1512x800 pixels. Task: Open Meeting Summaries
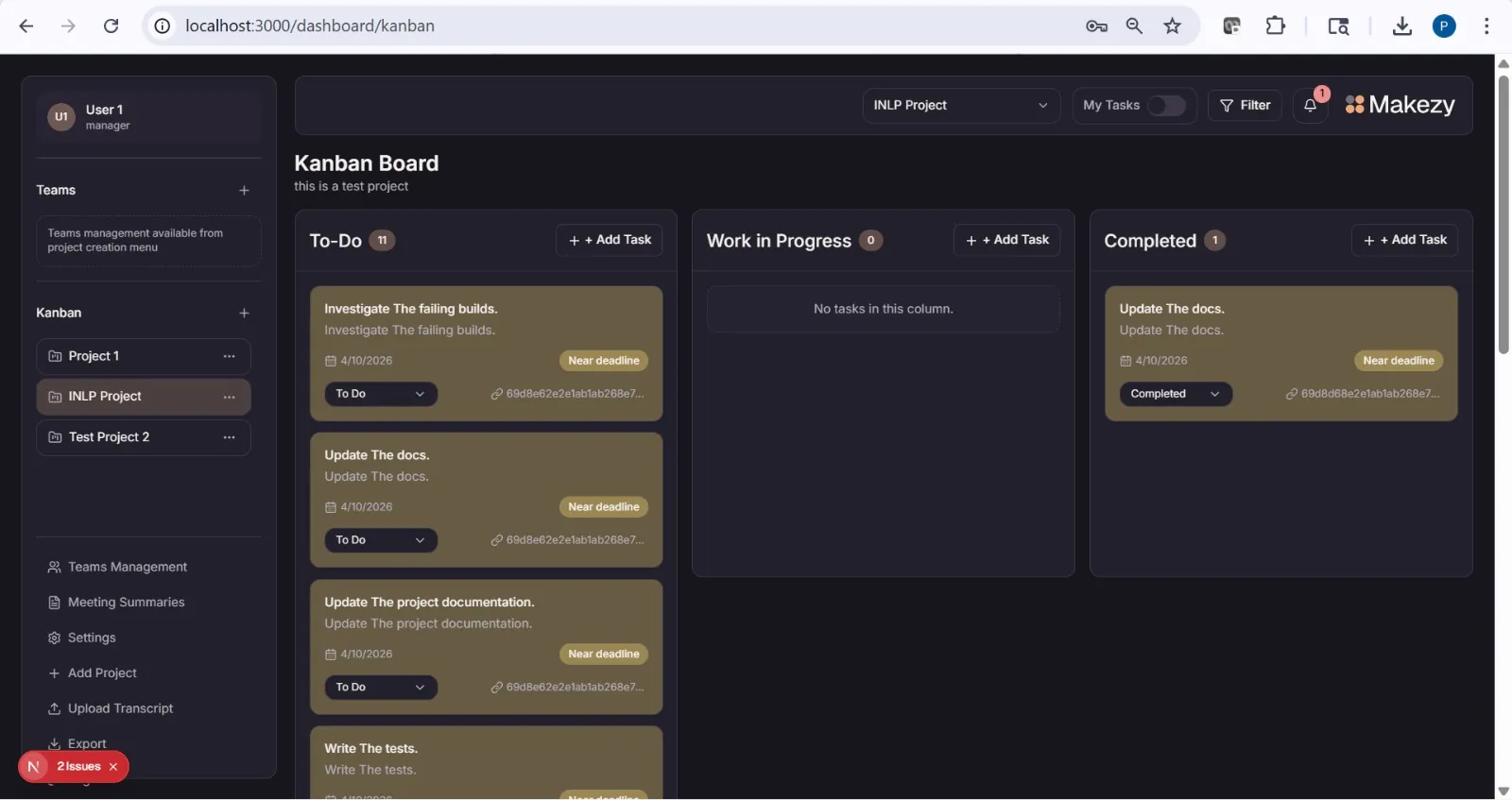[x=116, y=603]
